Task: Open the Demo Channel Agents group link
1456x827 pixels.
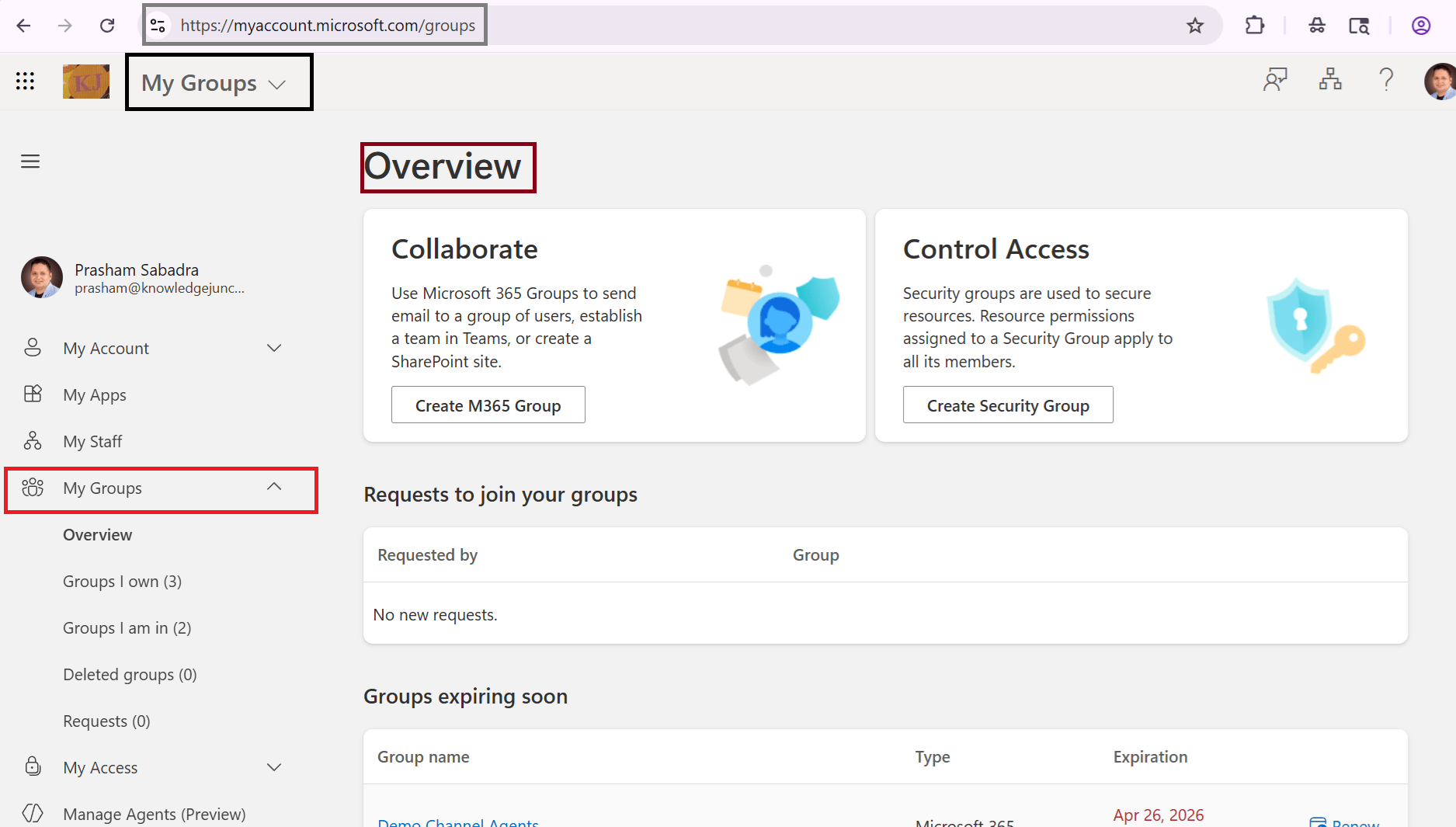Action: click(458, 821)
